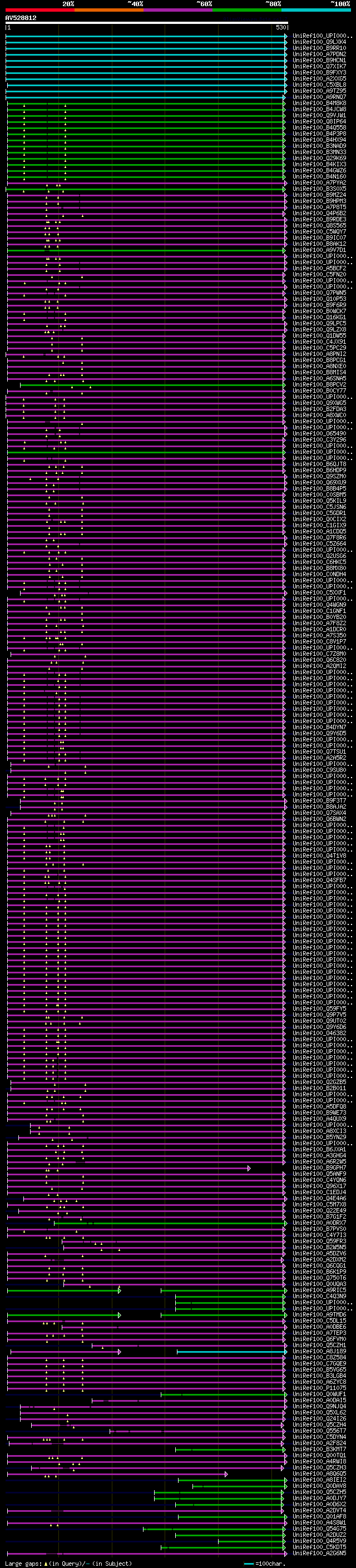Open hit UniRef100_Q59FR3

[x=319, y=1240]
